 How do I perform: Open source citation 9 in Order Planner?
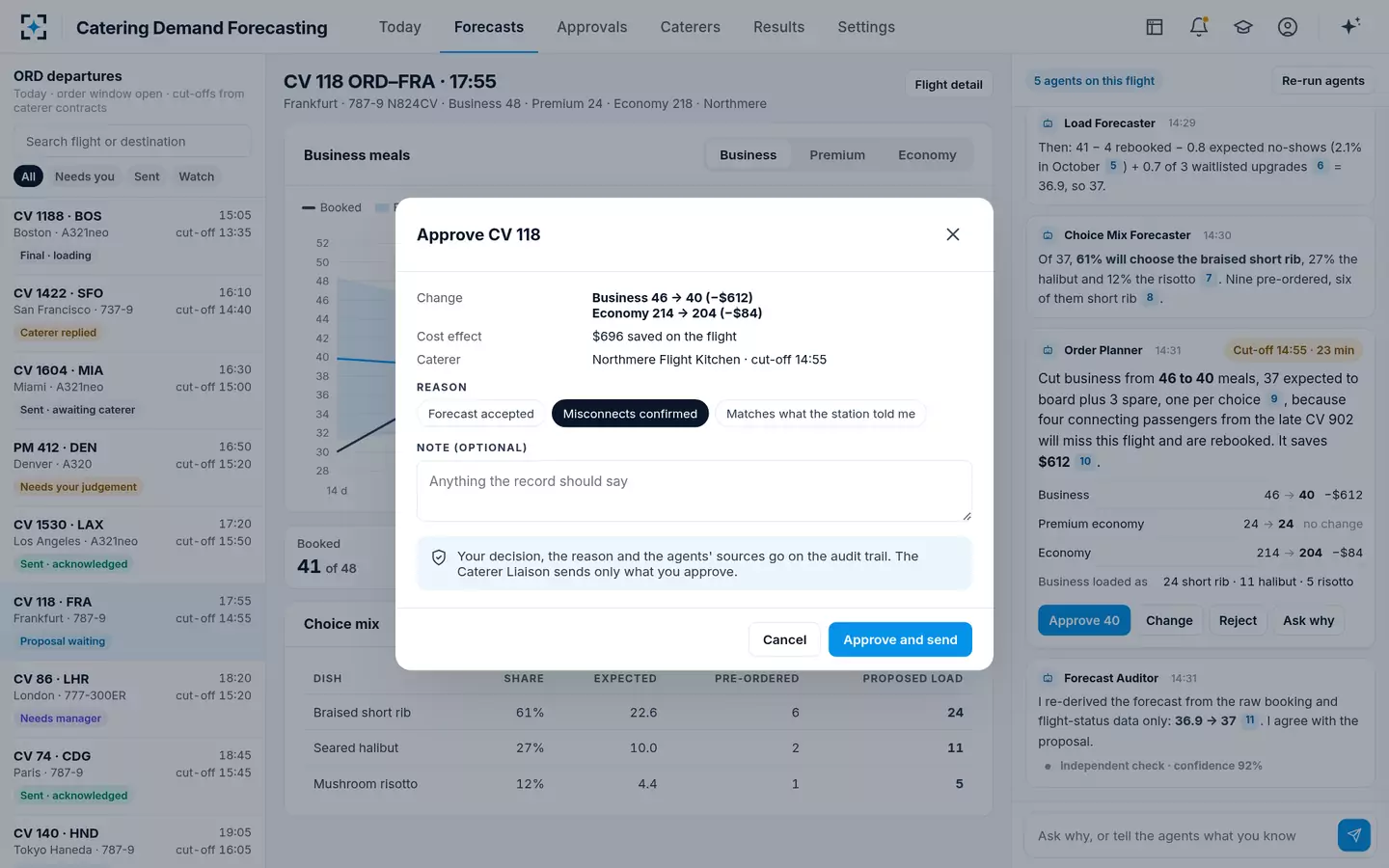[1274, 399]
